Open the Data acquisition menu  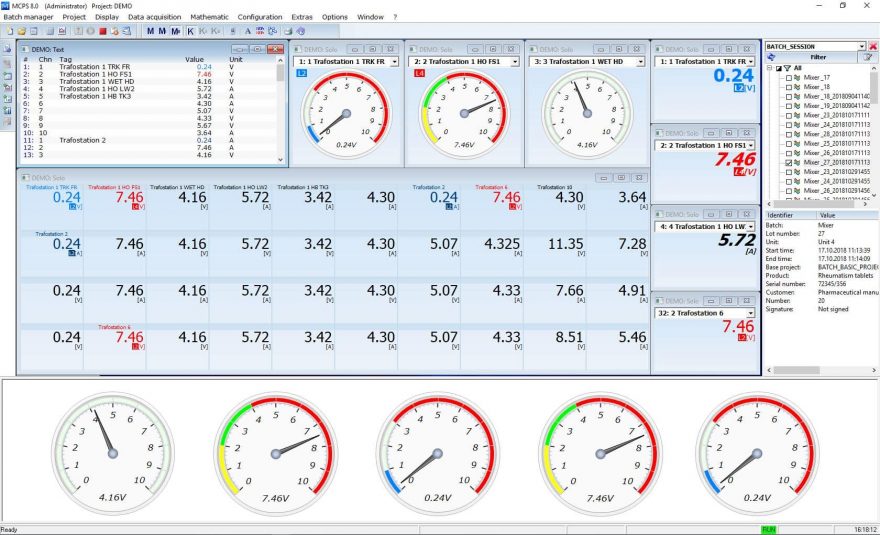155,17
